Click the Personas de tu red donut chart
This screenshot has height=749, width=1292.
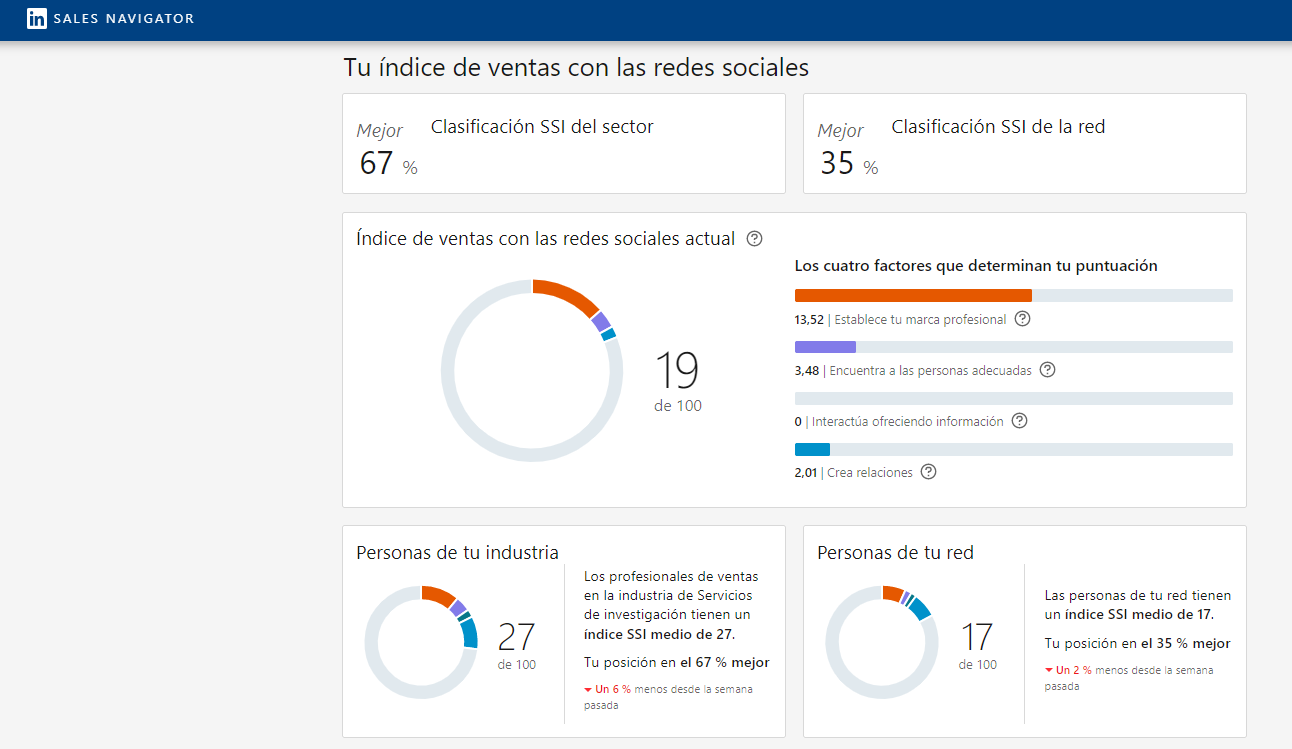(881, 642)
